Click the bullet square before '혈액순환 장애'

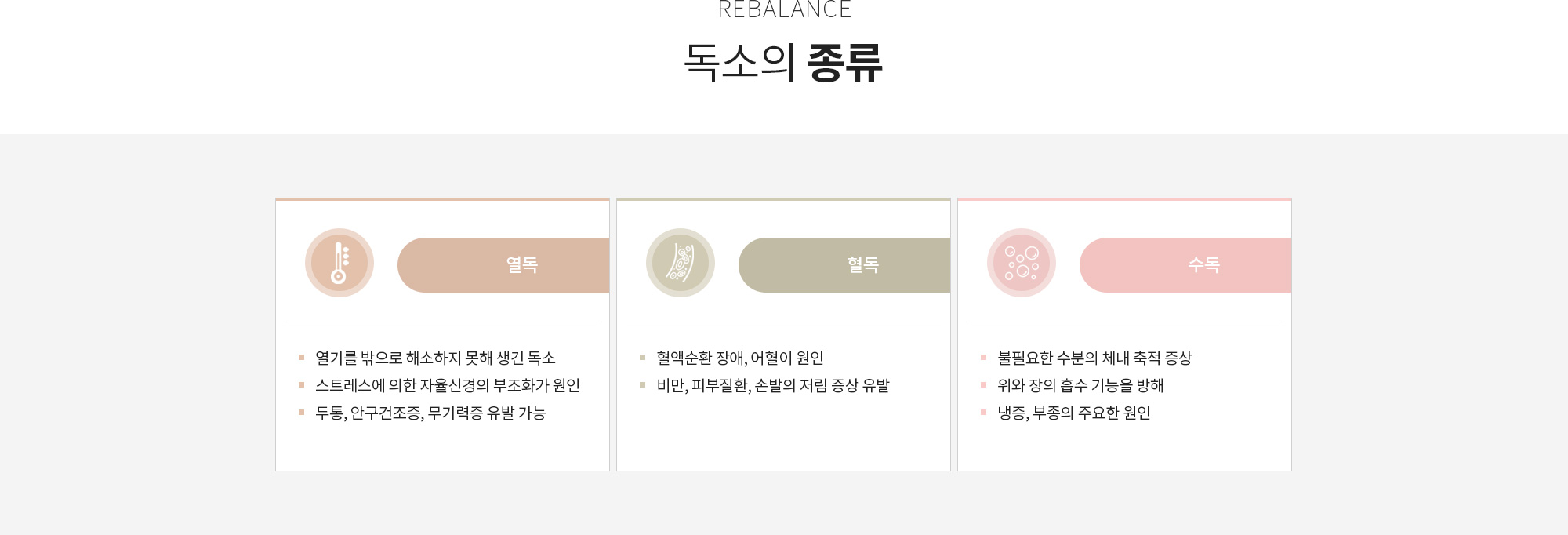click(642, 358)
